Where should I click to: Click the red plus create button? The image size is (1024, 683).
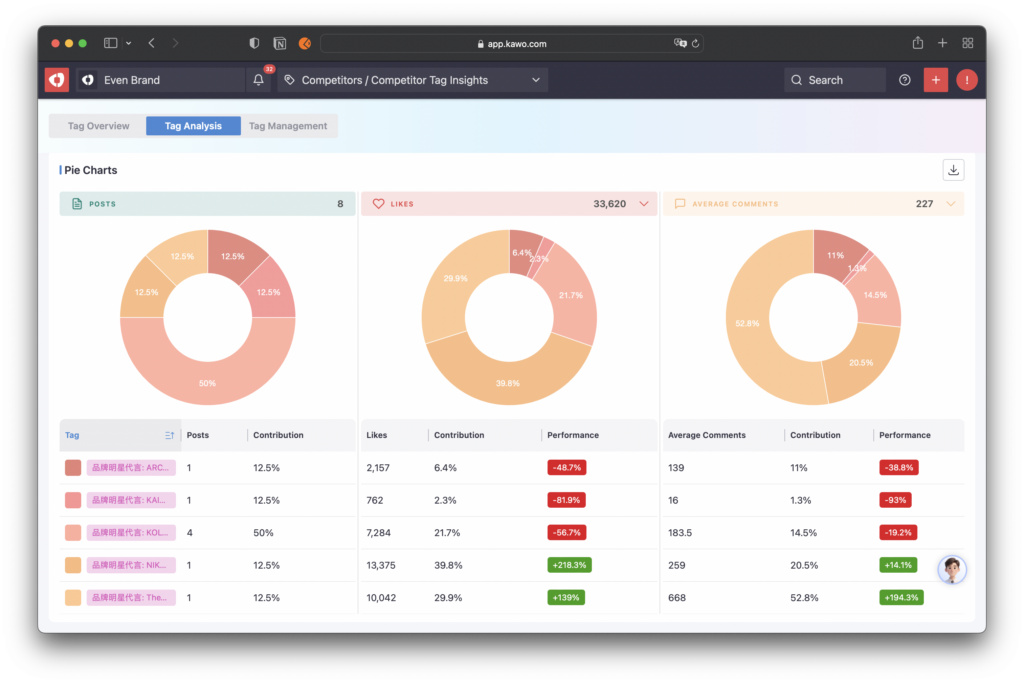(x=935, y=80)
